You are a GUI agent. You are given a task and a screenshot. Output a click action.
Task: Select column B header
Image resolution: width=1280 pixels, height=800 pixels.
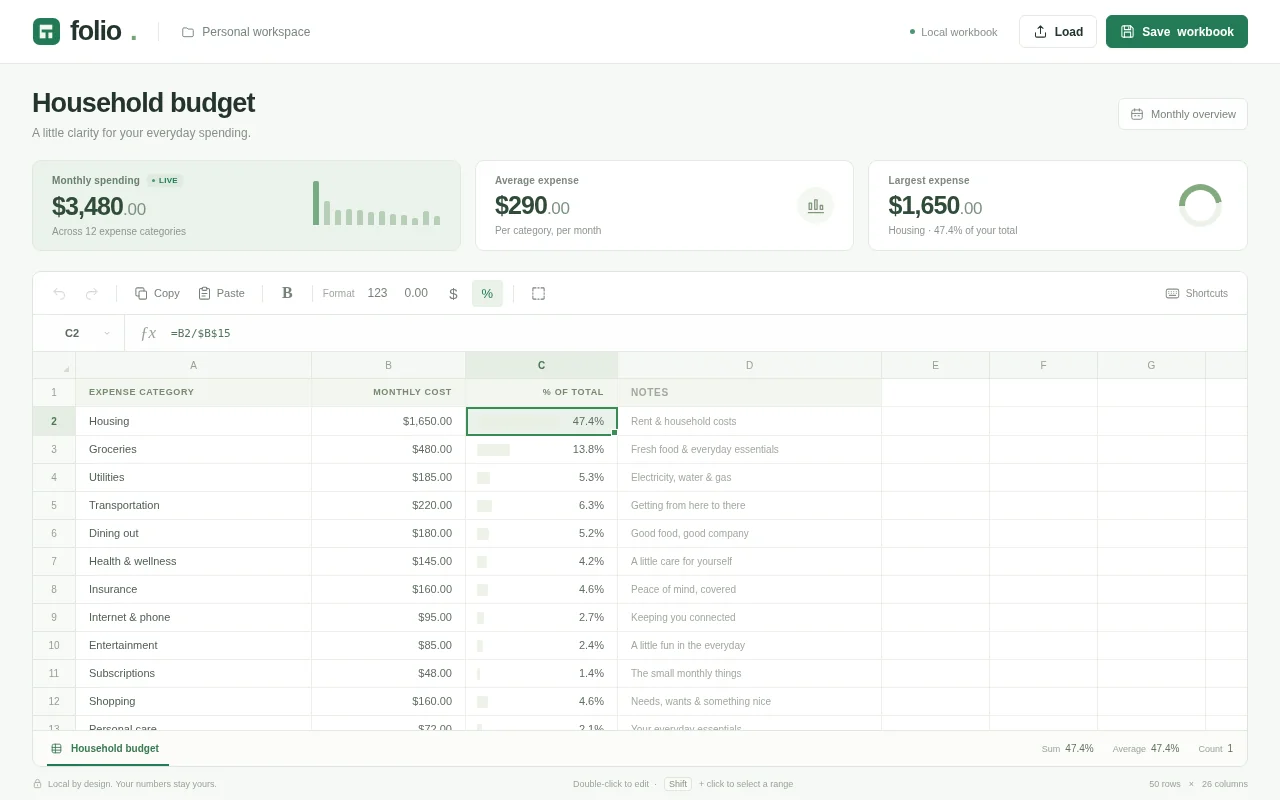[389, 365]
